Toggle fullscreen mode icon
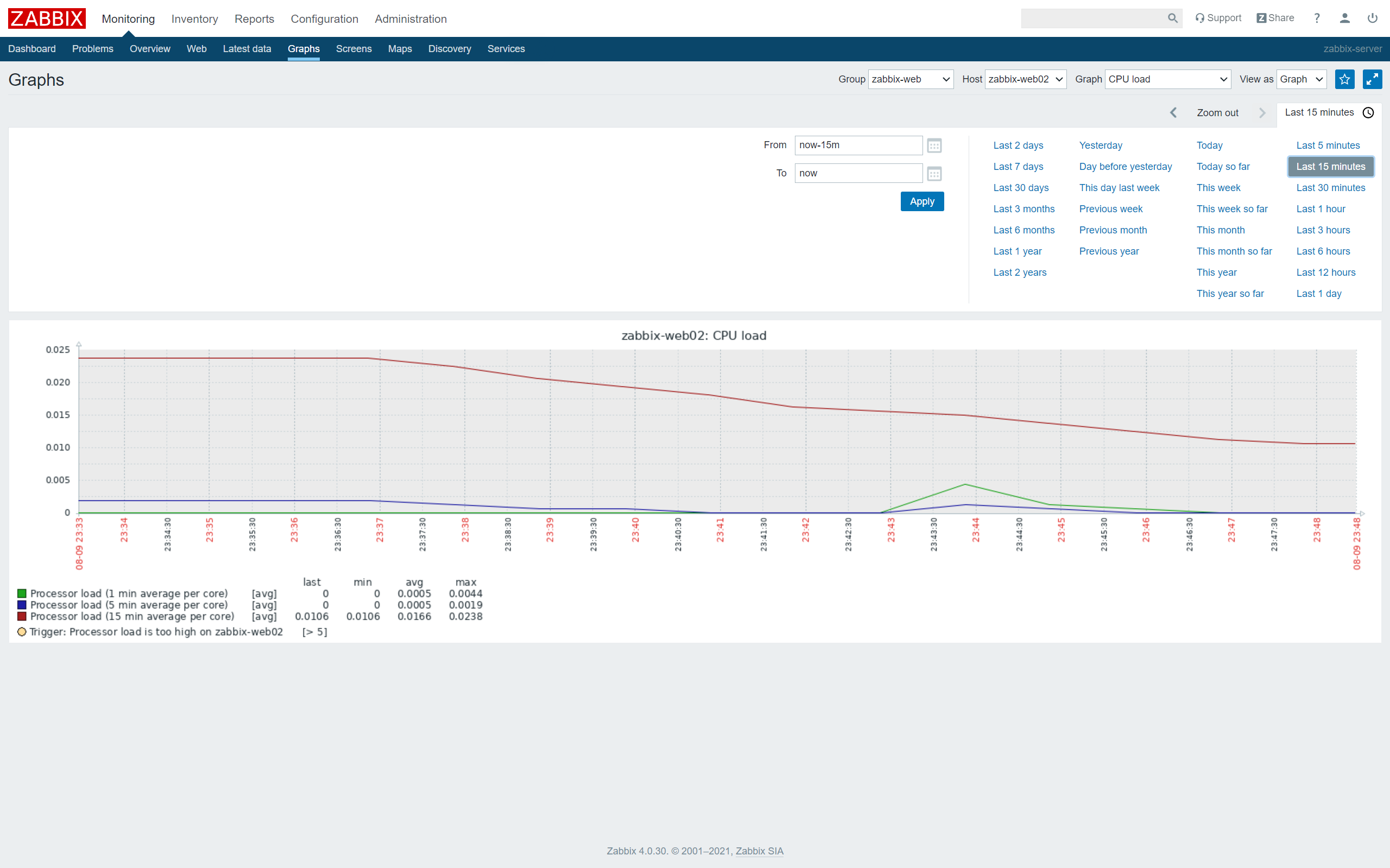The image size is (1390, 868). 1372,79
